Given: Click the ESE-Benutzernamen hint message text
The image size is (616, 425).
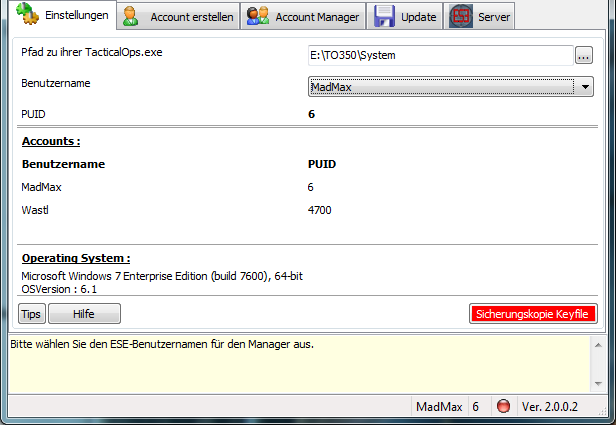Looking at the screenshot, I should (162, 344).
